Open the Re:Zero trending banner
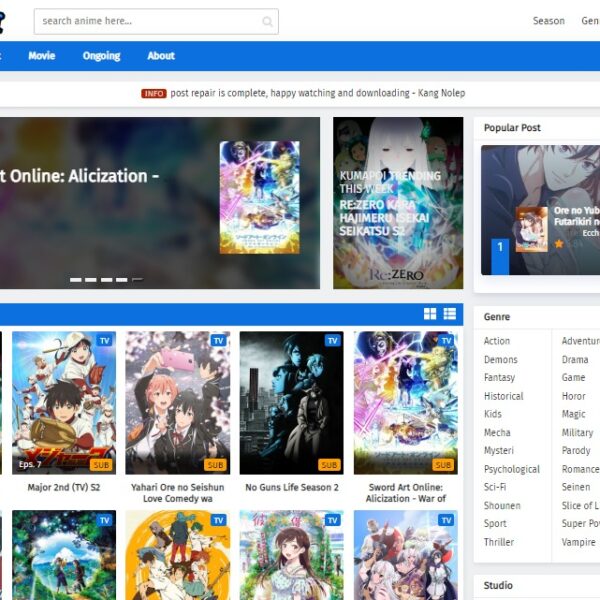Viewport: 600px width, 600px height. 398,203
